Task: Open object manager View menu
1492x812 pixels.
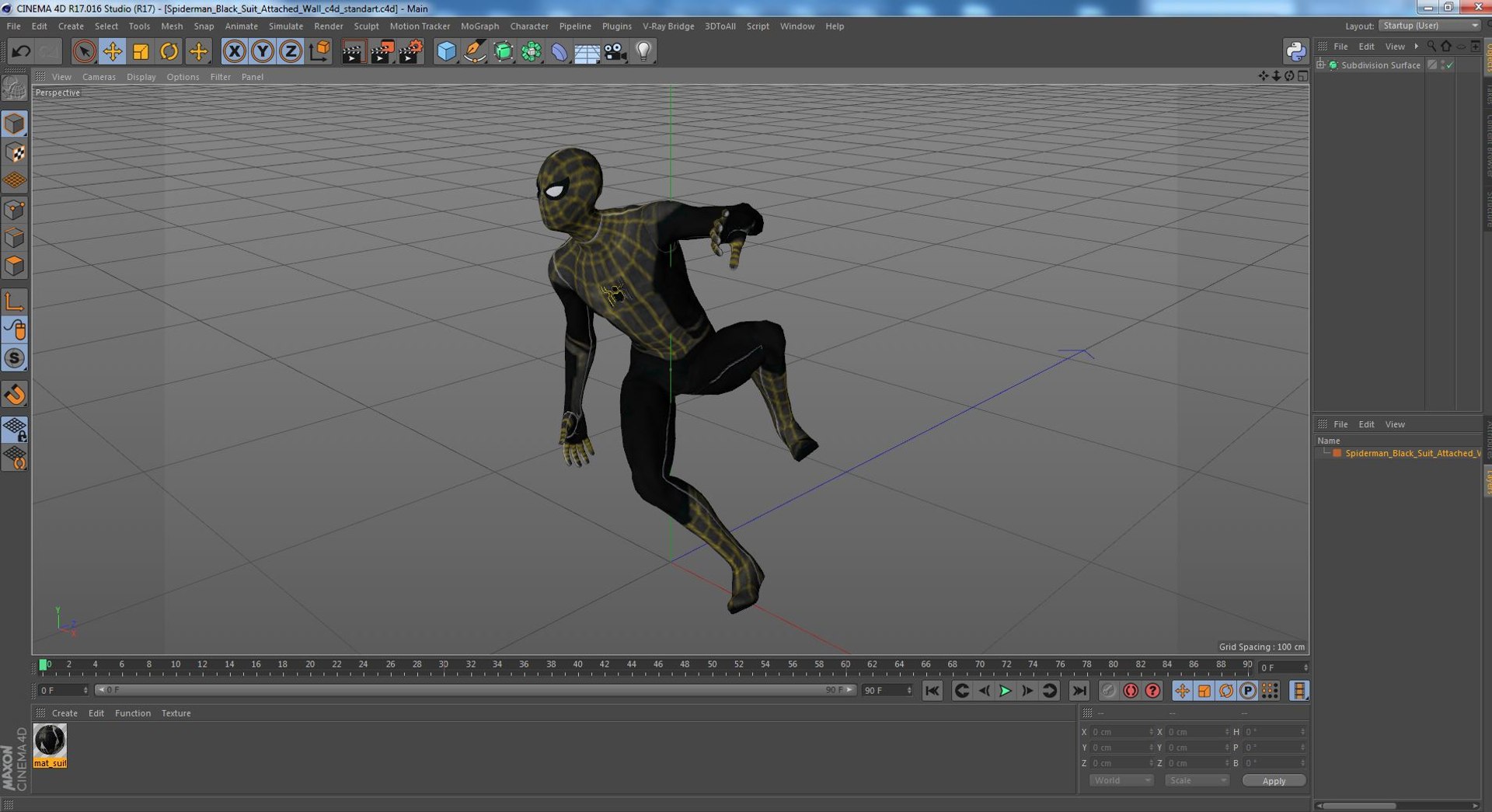Action: (x=1395, y=47)
